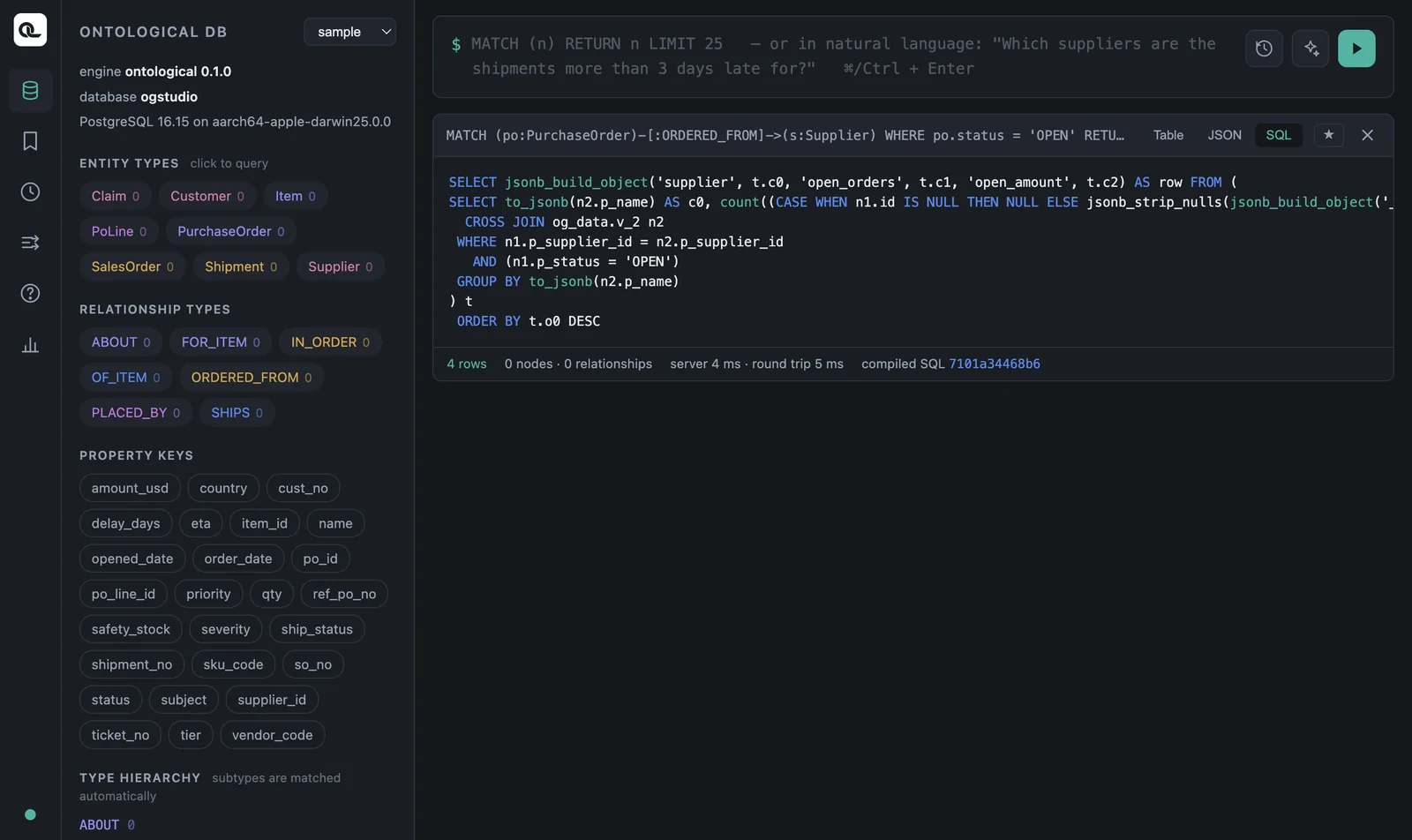Select the FOR_ITEM relationship chip
The width and height of the screenshot is (1412, 840).
(221, 342)
